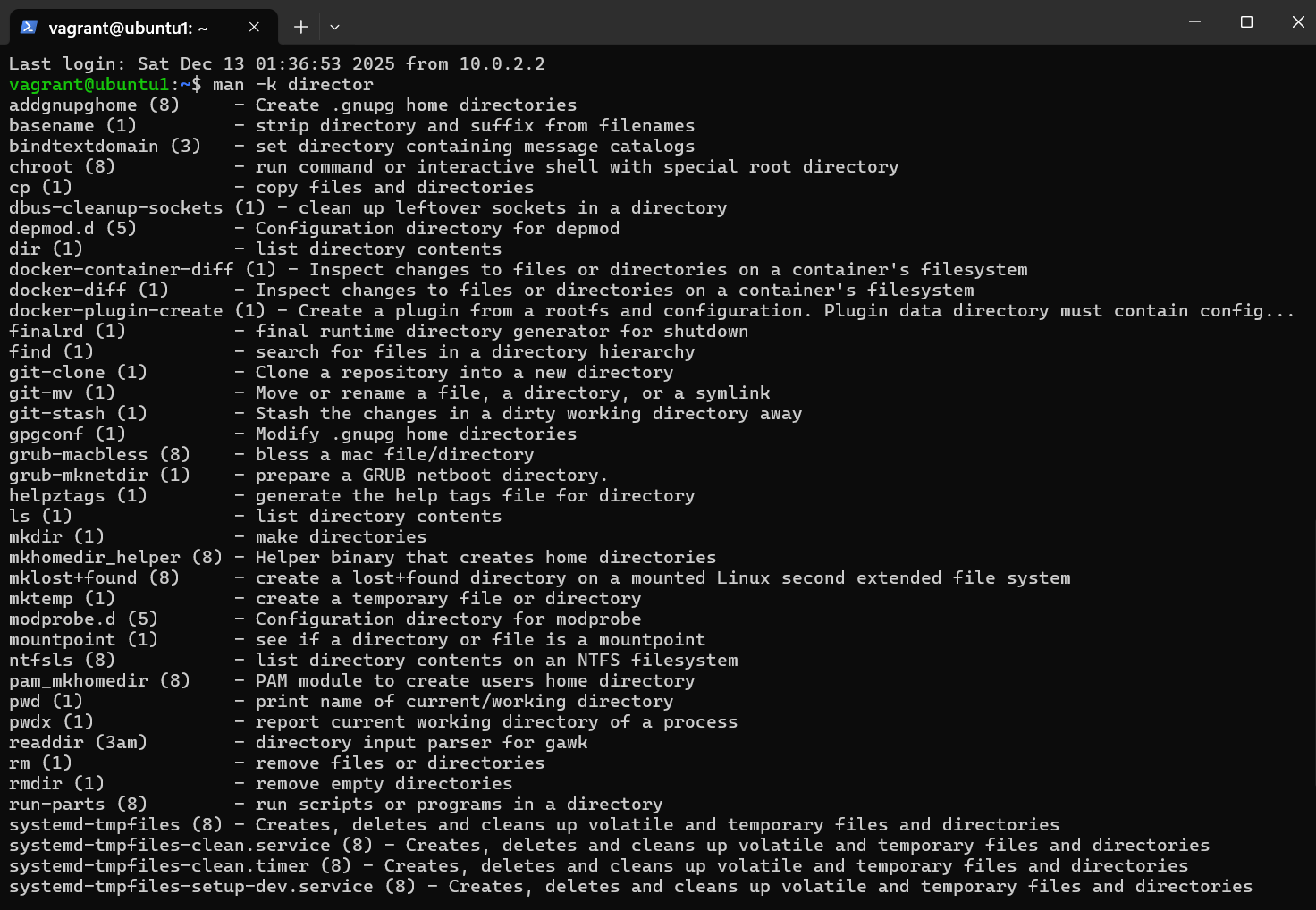The height and width of the screenshot is (910, 1316).
Task: Expand the new tab profile dropdown chevron
Action: [334, 27]
